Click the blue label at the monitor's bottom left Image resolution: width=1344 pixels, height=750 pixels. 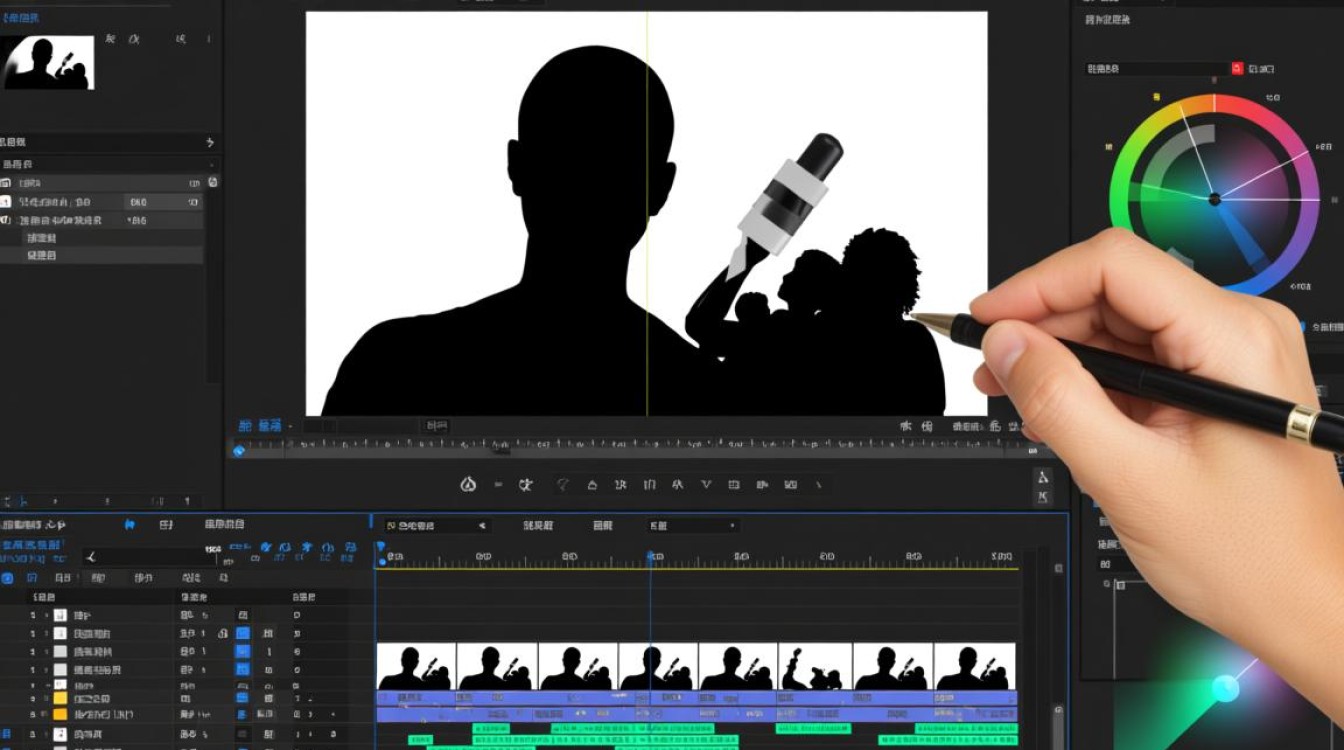(x=259, y=426)
